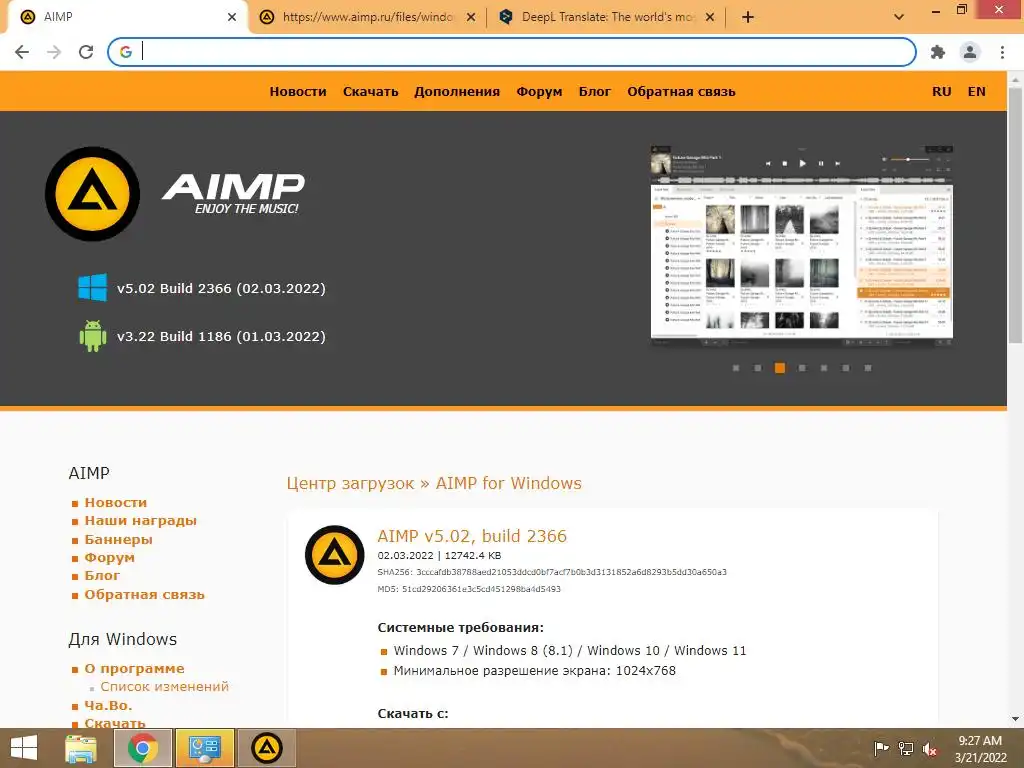The width and height of the screenshot is (1024, 768).
Task: Switch to the AIMP tab
Action: [x=124, y=17]
